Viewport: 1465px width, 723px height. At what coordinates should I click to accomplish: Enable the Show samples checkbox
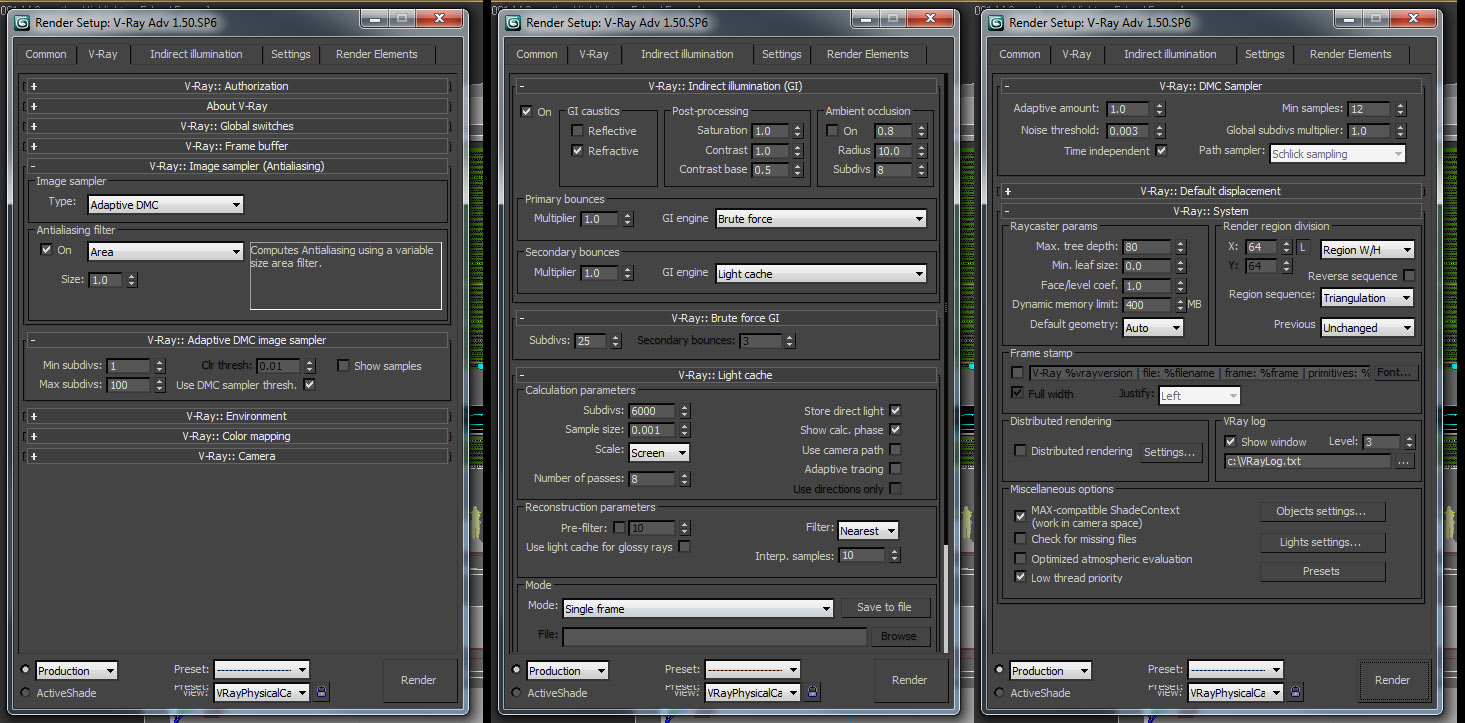[x=343, y=366]
